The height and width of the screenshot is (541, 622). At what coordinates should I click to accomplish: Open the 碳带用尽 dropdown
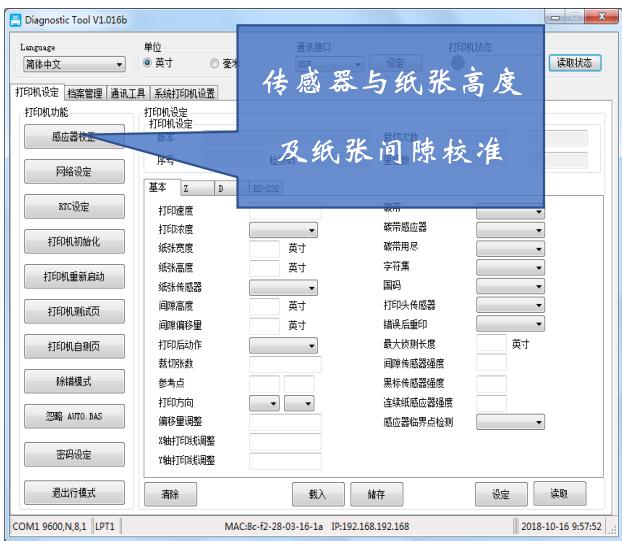[510, 249]
